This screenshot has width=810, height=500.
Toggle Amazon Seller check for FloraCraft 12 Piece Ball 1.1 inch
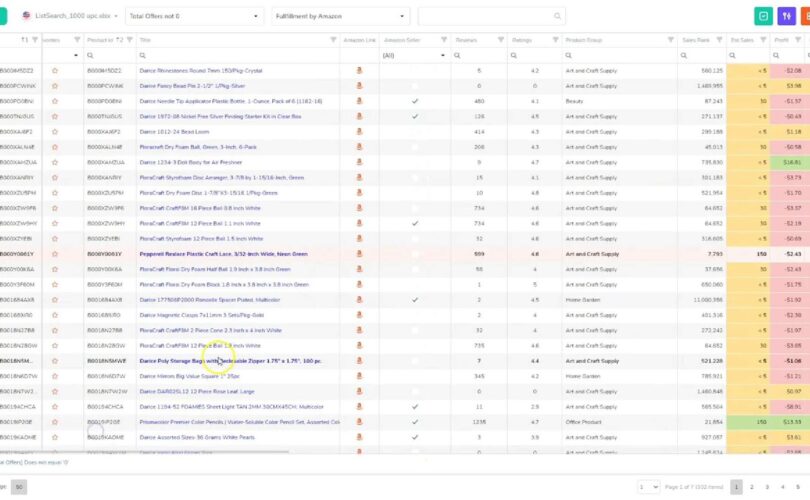tap(415, 223)
